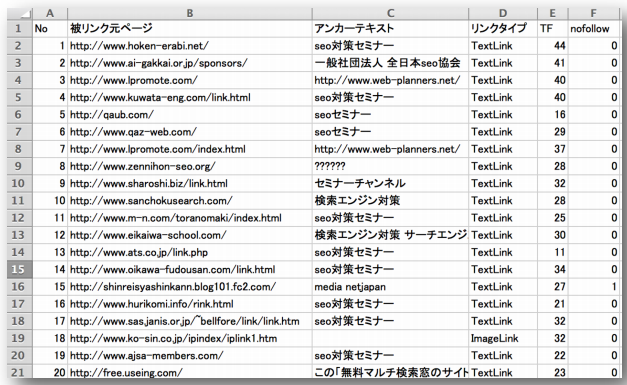
Task: Select anchor text 'media netjapan'
Action: [x=390, y=287]
